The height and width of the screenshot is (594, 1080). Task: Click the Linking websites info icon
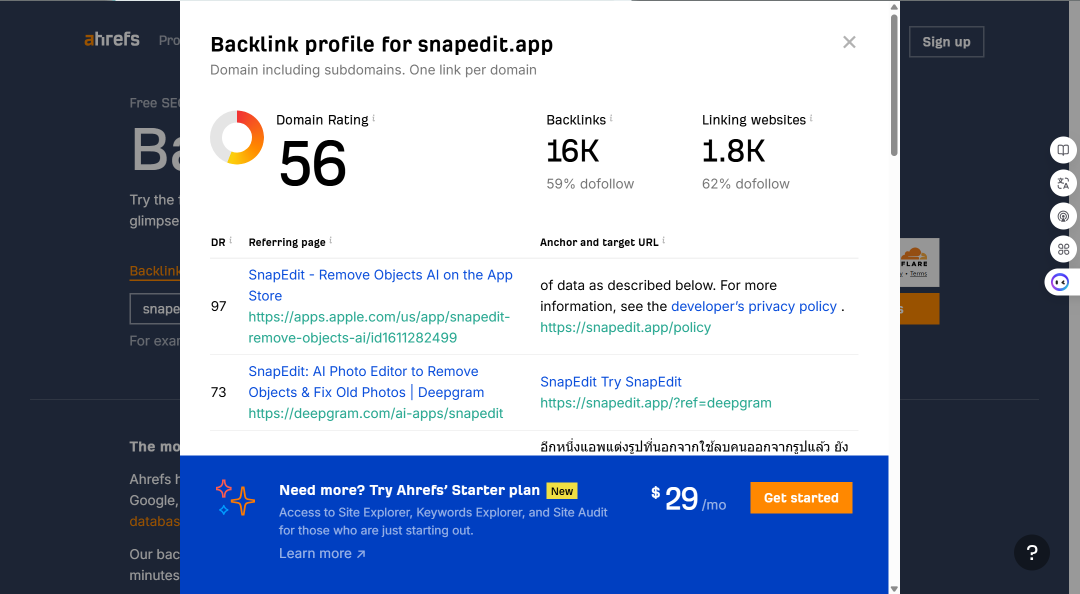811,118
